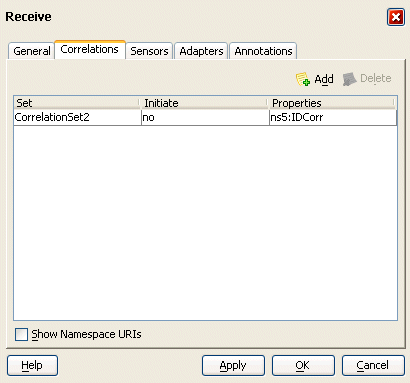Click the Cancel button
This screenshot has height=383, width=410.
click(373, 365)
